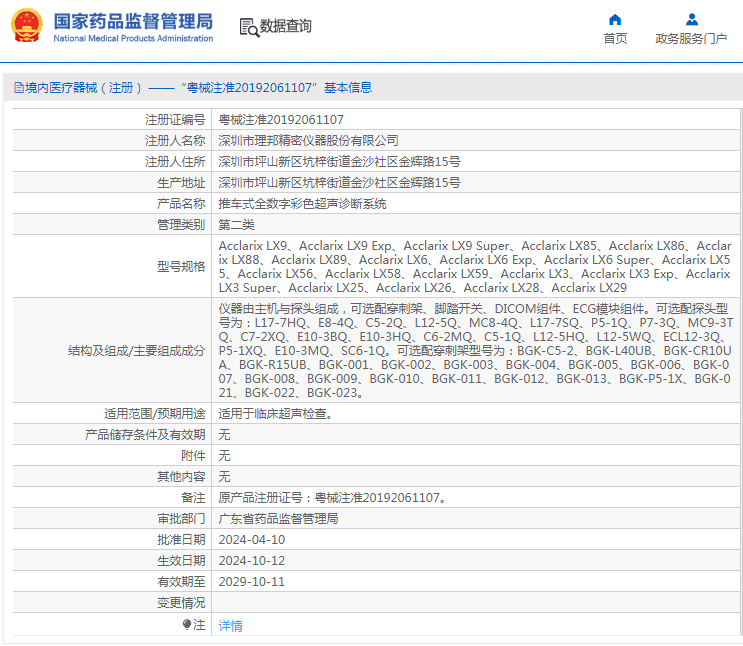Click the empty 变更情况 value cell
The image size is (743, 646).
click(x=475, y=602)
